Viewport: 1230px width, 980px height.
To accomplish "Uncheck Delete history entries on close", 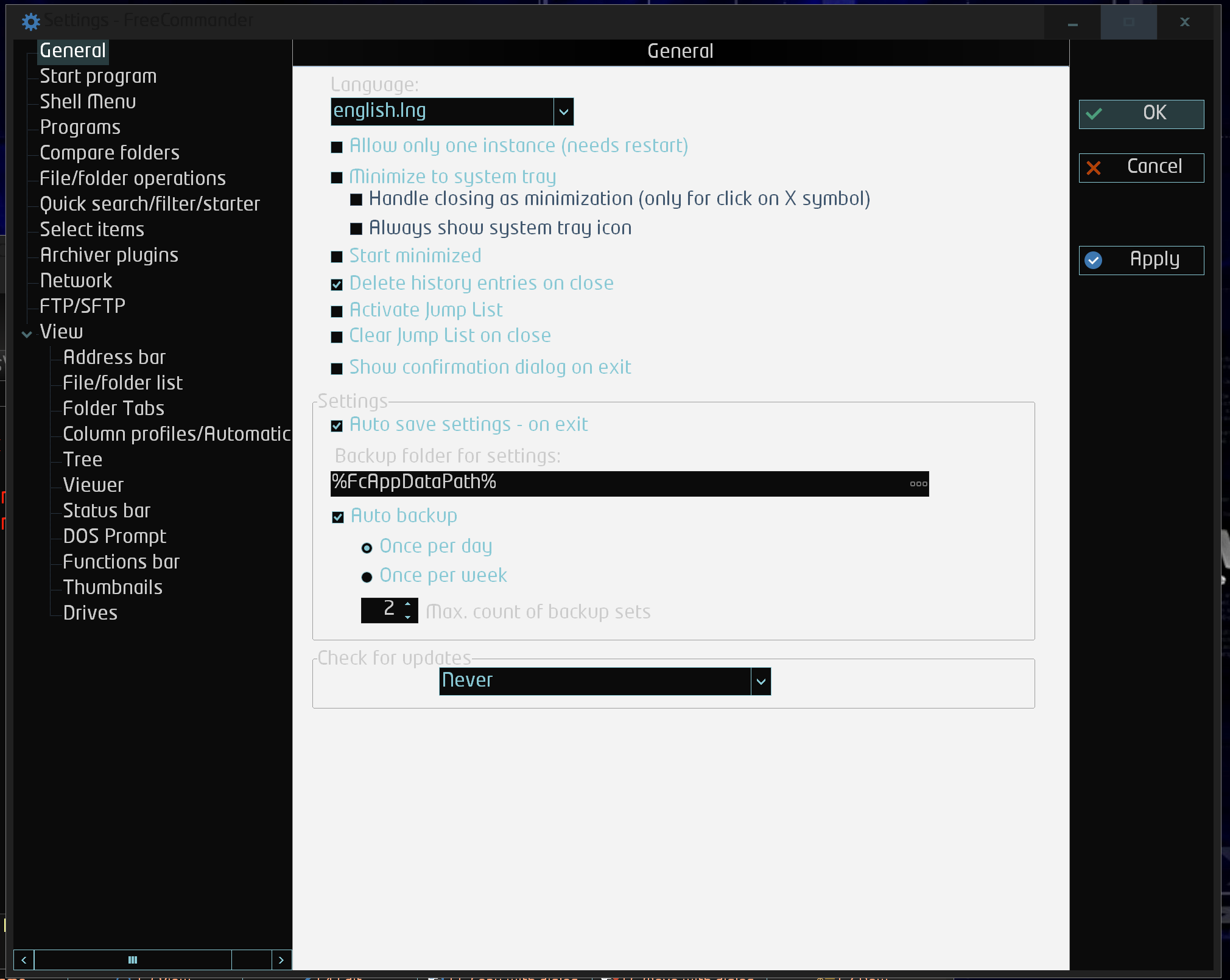I will 337,284.
